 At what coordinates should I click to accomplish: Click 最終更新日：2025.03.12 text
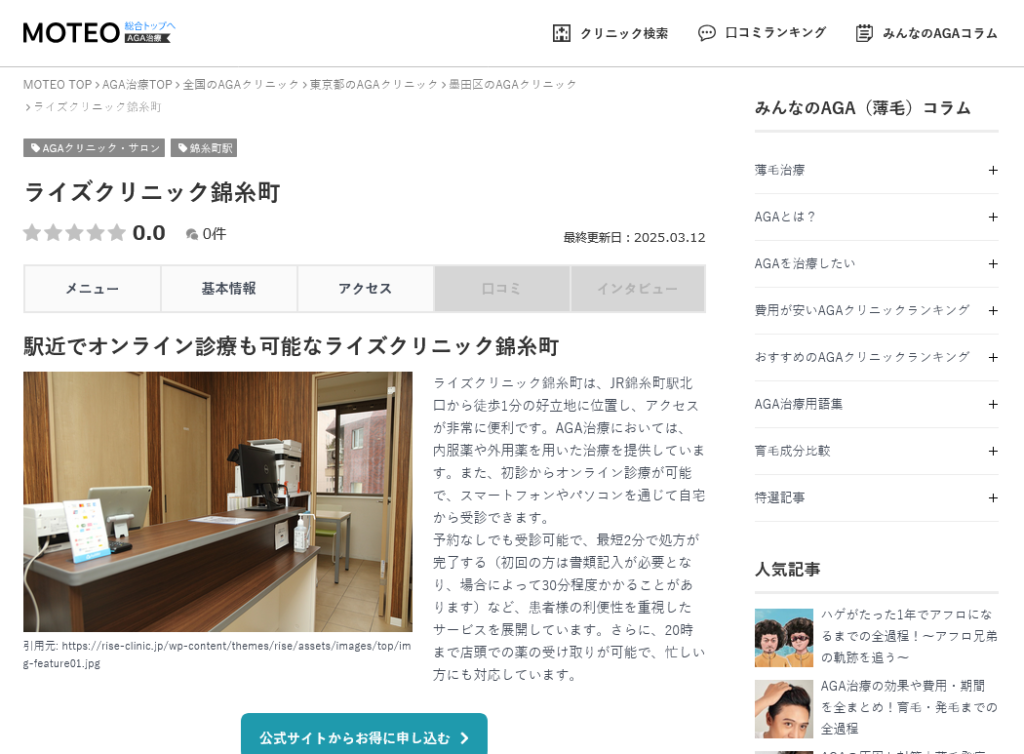coord(634,238)
